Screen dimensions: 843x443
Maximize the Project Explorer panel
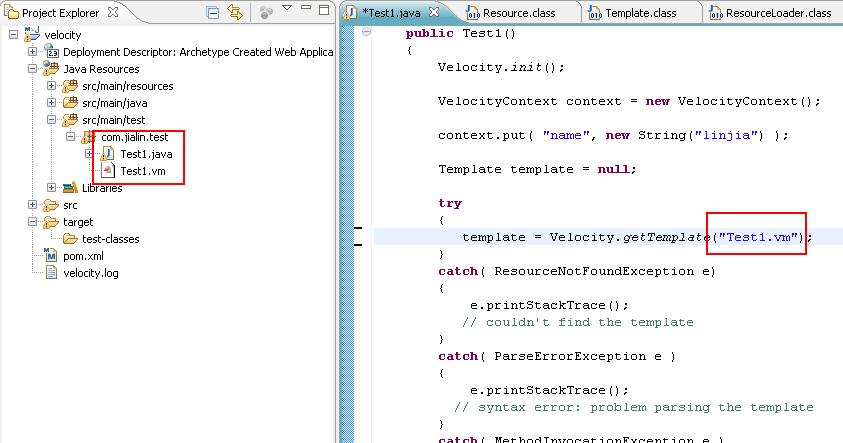point(324,9)
